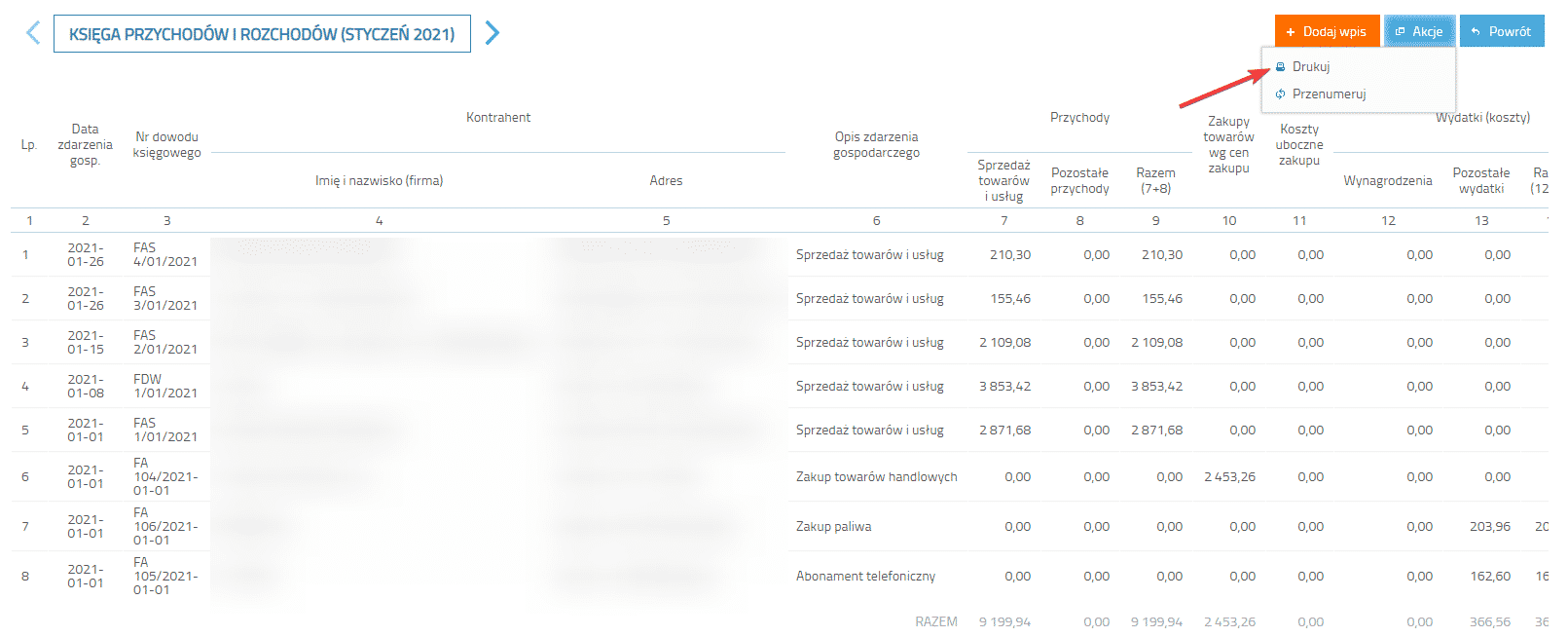Image resolution: width=1568 pixels, height=637 pixels.
Task: Select document number FDW 1/01/2021
Action: pyautogui.click(x=165, y=386)
